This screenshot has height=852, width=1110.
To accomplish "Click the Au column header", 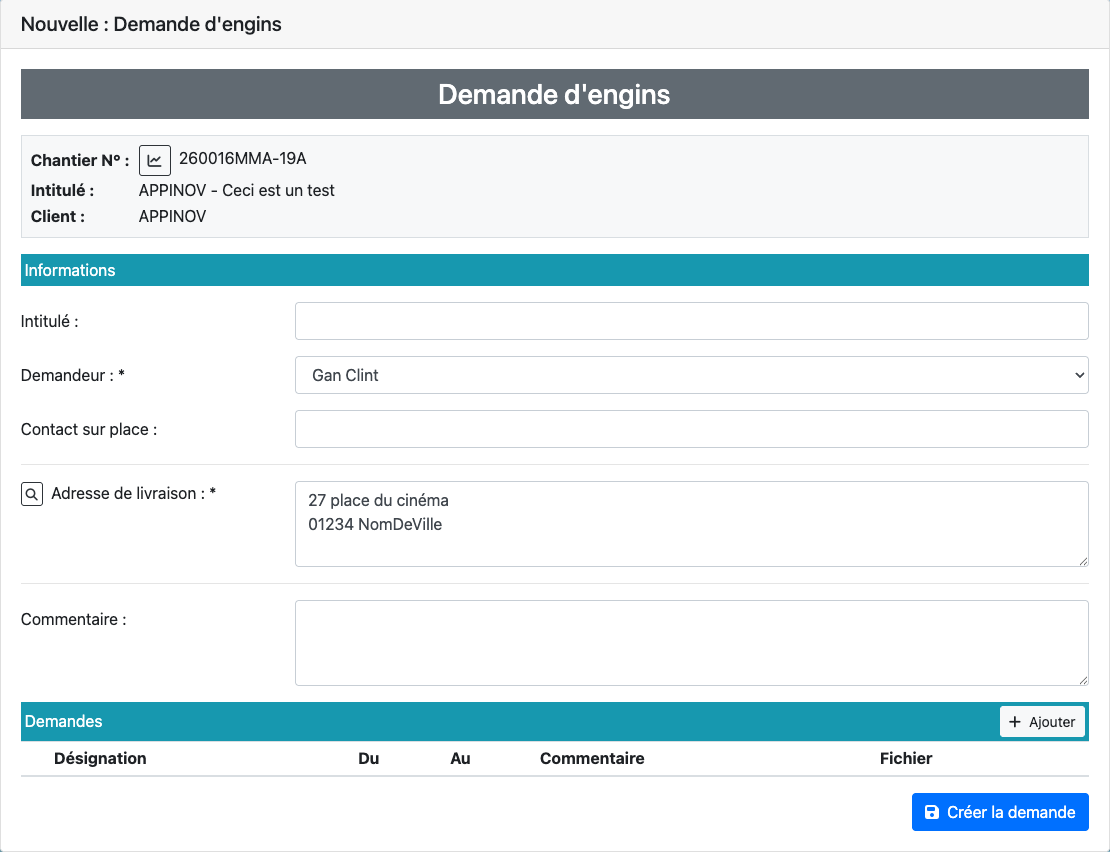I will pyautogui.click(x=460, y=758).
